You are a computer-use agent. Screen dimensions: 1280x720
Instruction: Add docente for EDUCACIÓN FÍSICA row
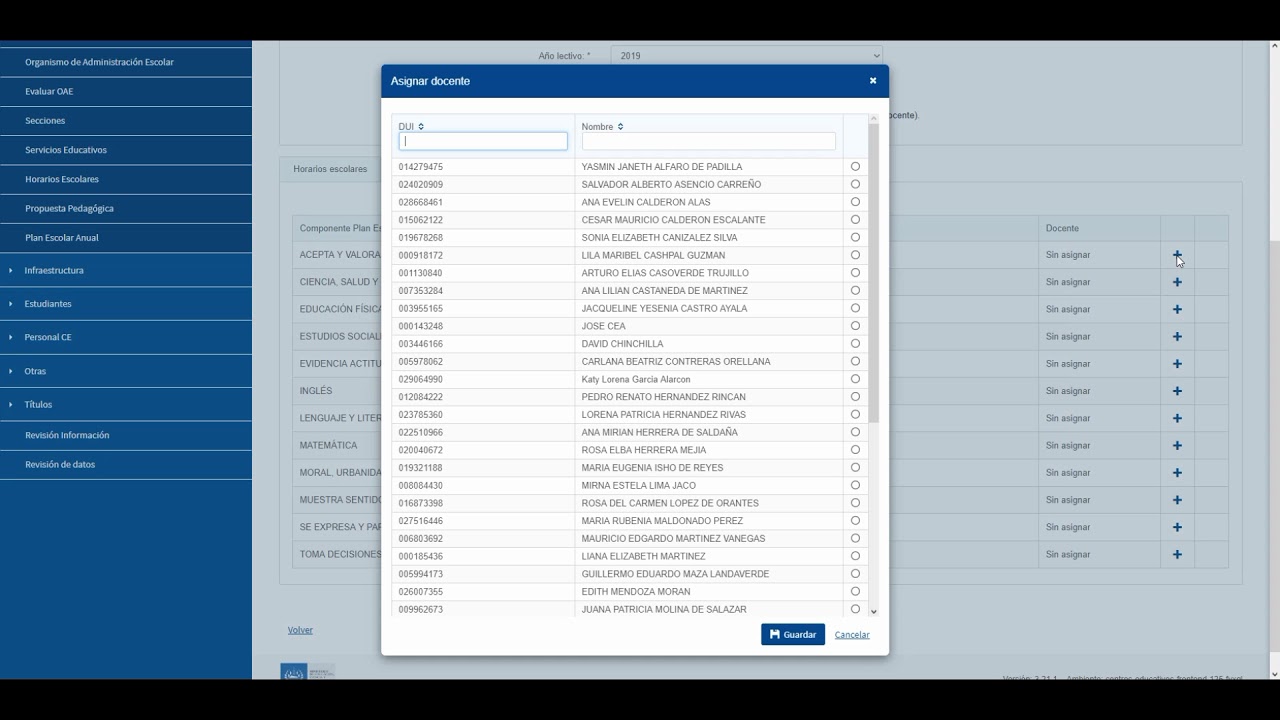[x=1177, y=309]
